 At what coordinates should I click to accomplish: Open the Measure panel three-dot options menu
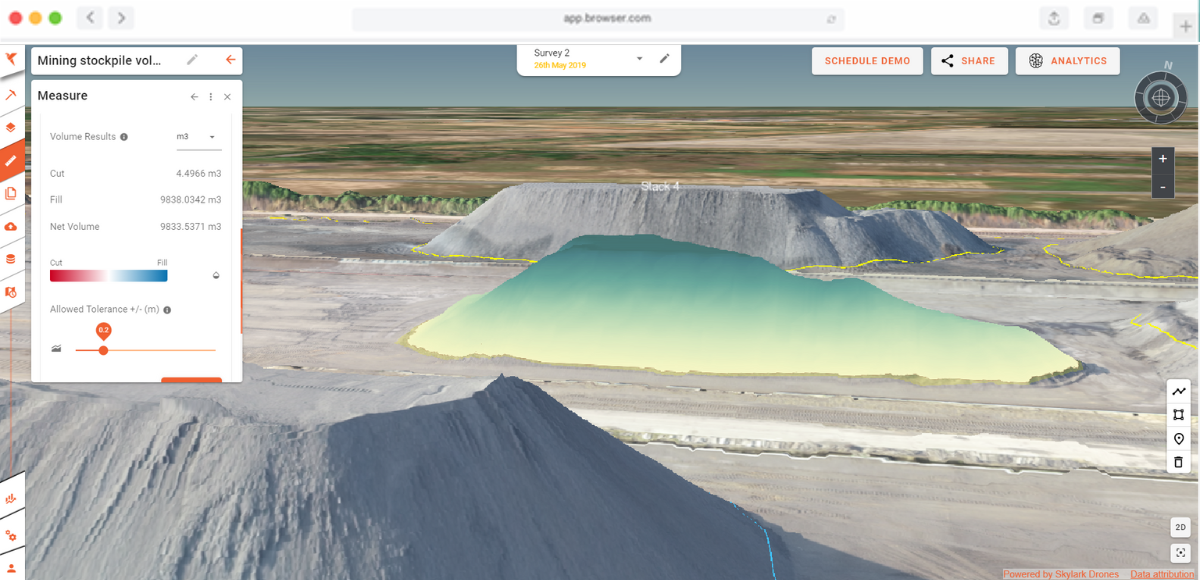pyautogui.click(x=211, y=96)
